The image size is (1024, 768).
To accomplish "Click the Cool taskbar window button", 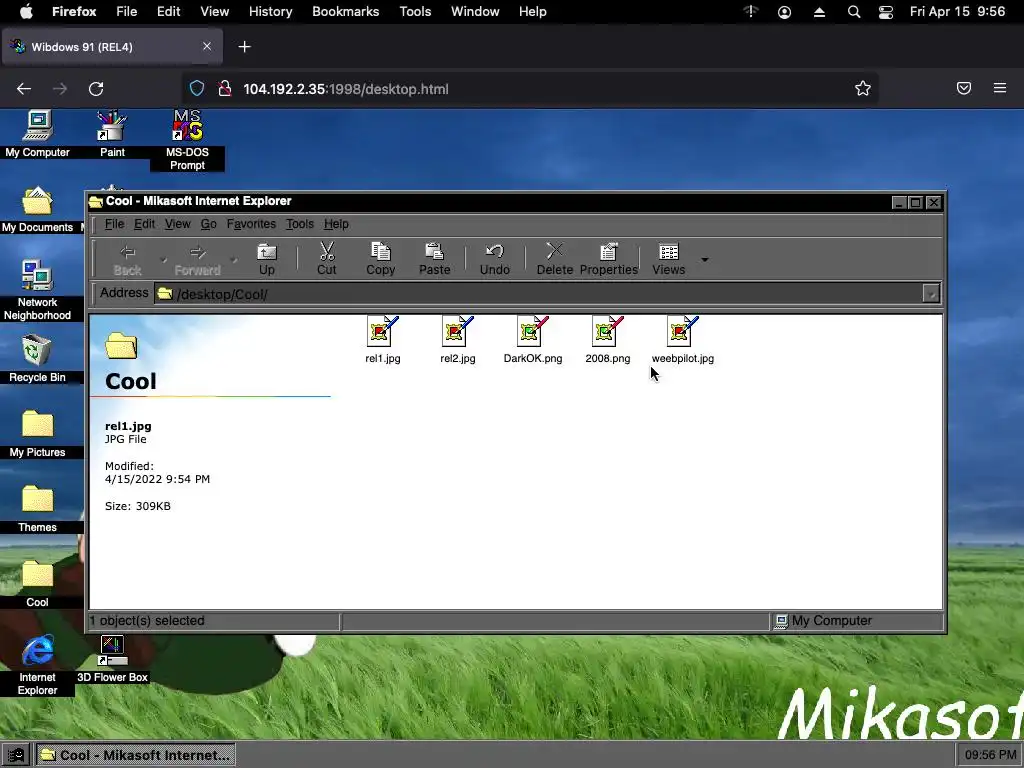I will [135, 756].
